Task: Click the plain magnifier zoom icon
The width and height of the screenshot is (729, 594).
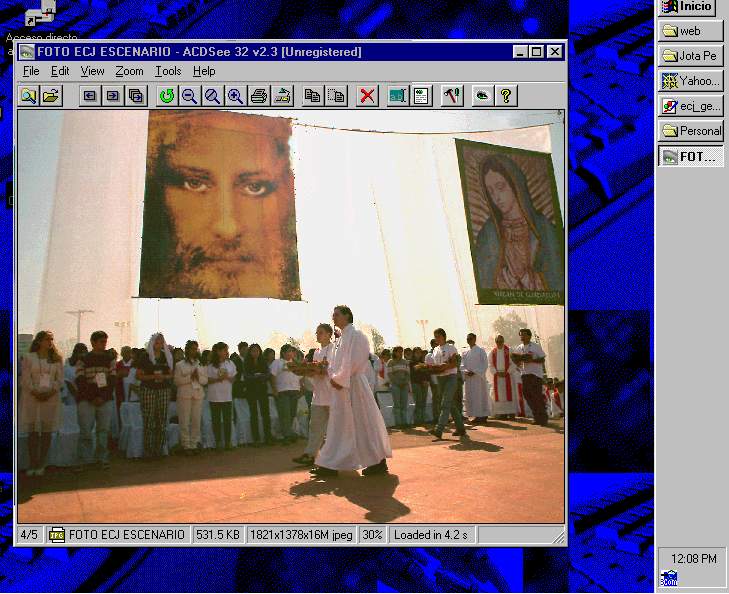Action: coord(212,96)
